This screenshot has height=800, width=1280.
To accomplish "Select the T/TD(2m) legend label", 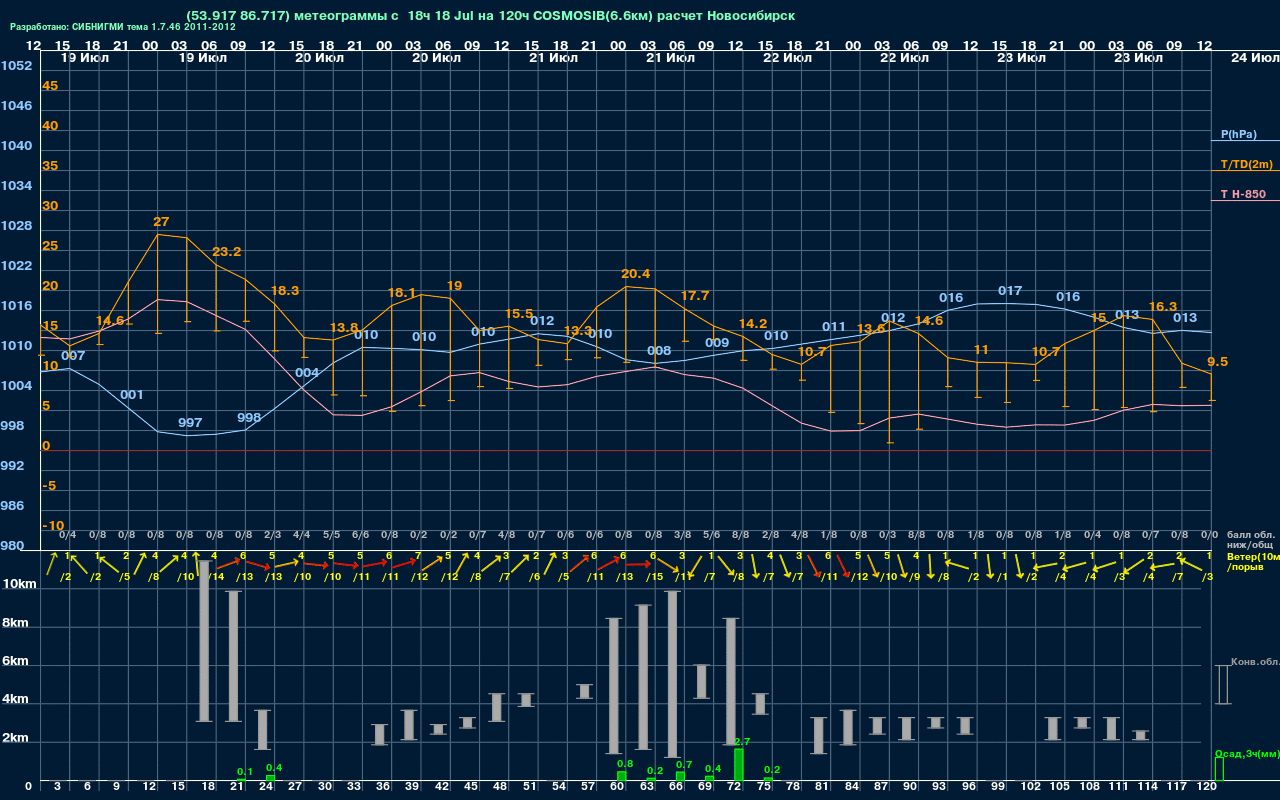I will click(x=1246, y=164).
